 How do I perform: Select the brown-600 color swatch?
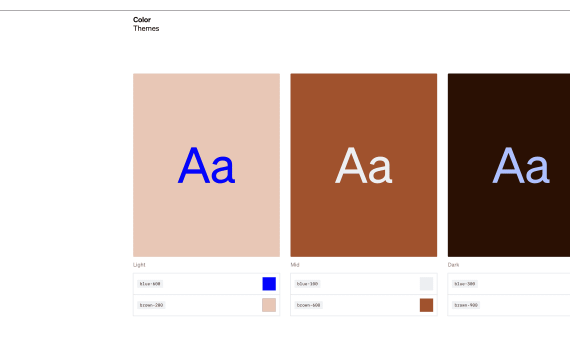point(426,305)
